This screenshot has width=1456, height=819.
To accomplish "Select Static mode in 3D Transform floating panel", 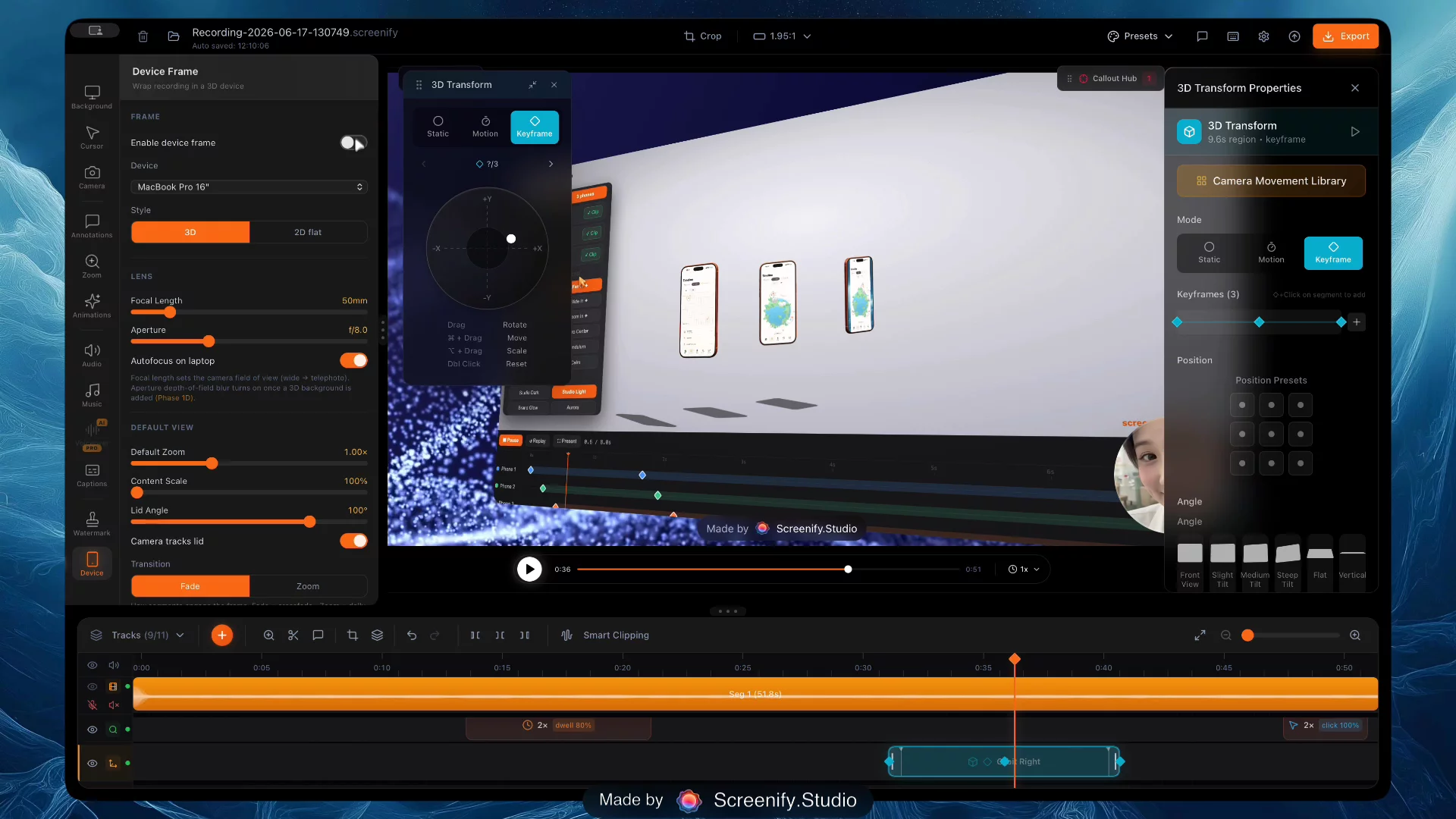I will tap(438, 127).
